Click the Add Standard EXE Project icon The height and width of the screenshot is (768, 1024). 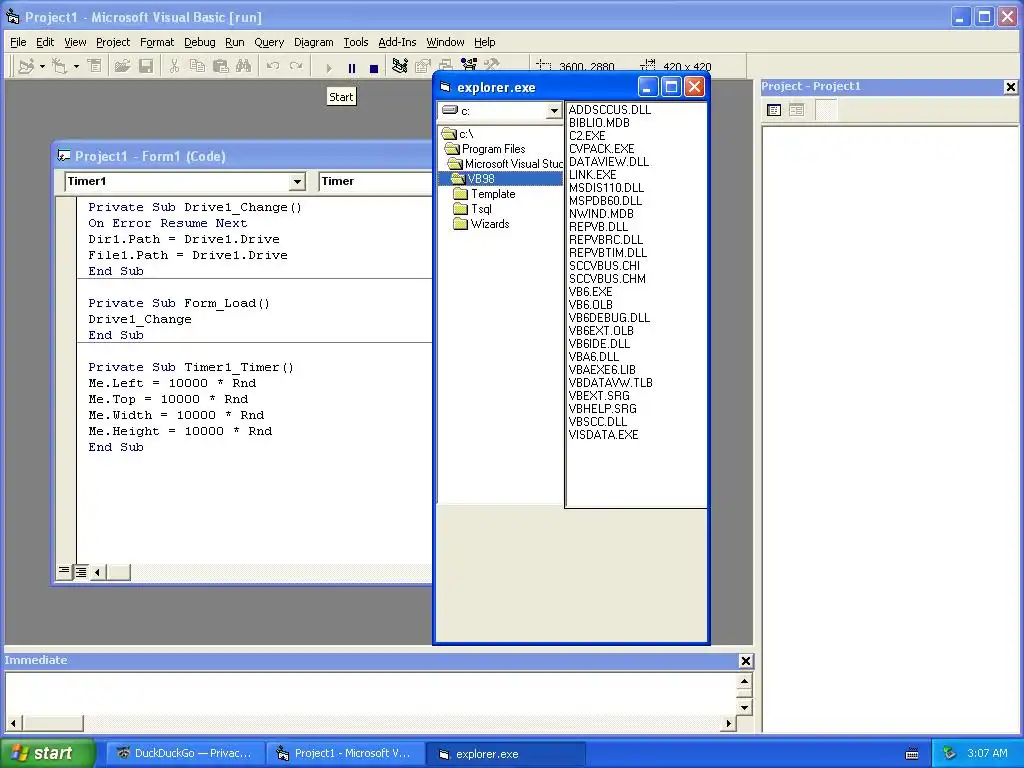pyautogui.click(x=26, y=66)
